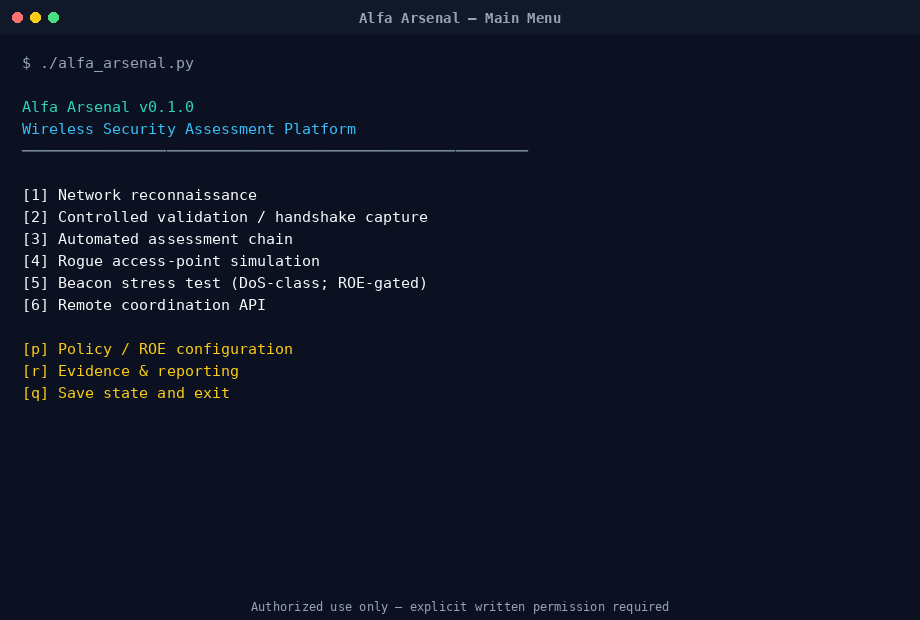This screenshot has height=620, width=920.
Task: Click Wireless Security Assessment Platform subtitle
Action: (x=189, y=129)
